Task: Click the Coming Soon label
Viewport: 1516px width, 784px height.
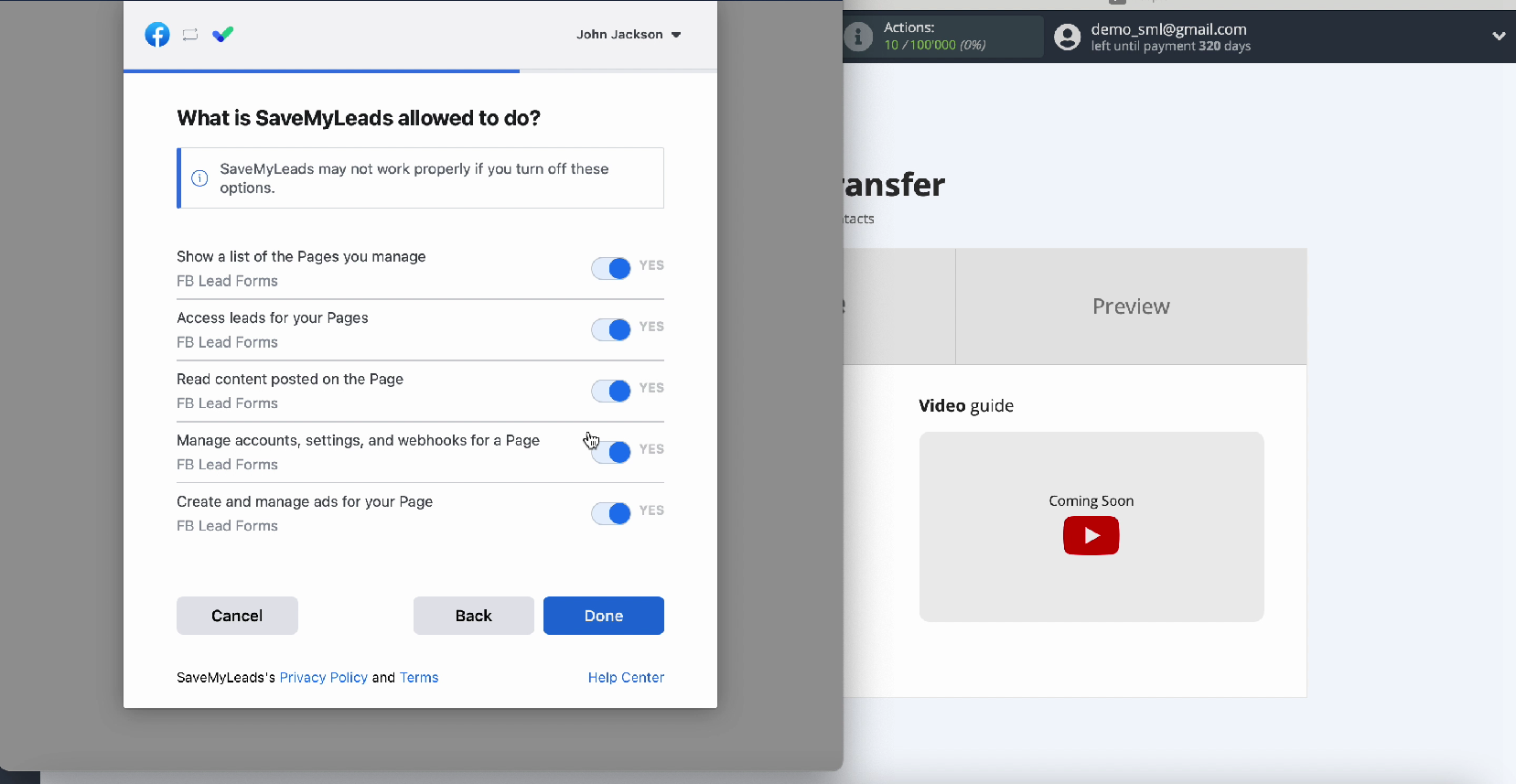Action: (1091, 500)
